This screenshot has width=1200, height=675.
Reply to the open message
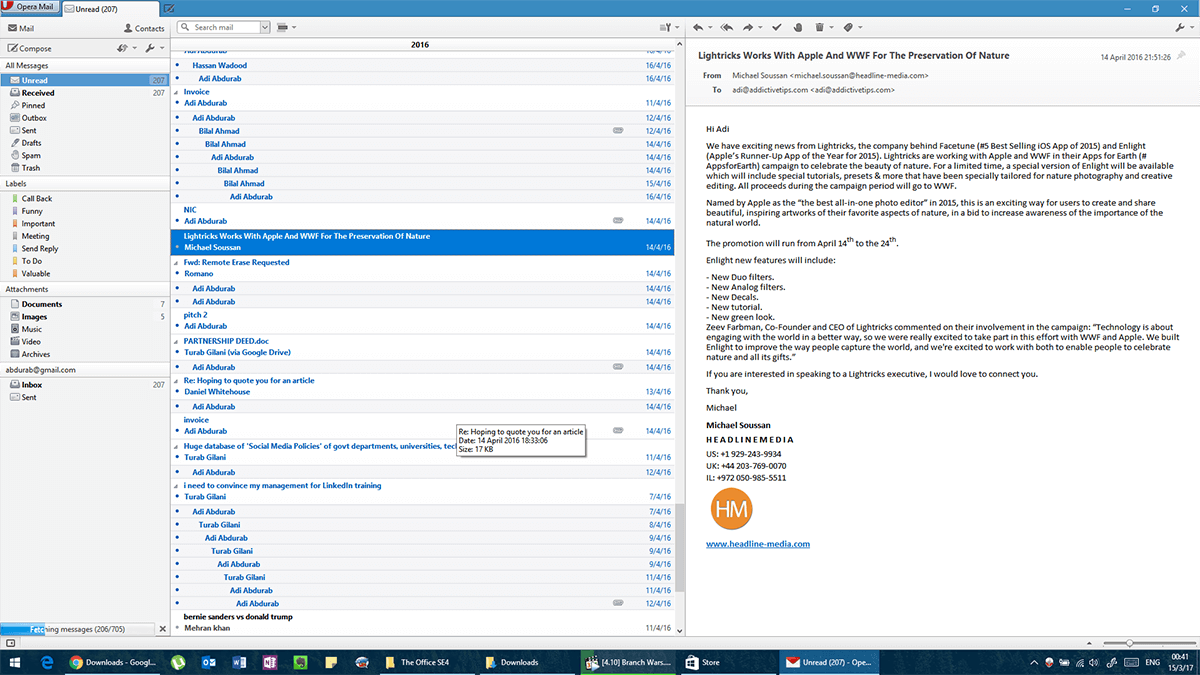click(700, 28)
